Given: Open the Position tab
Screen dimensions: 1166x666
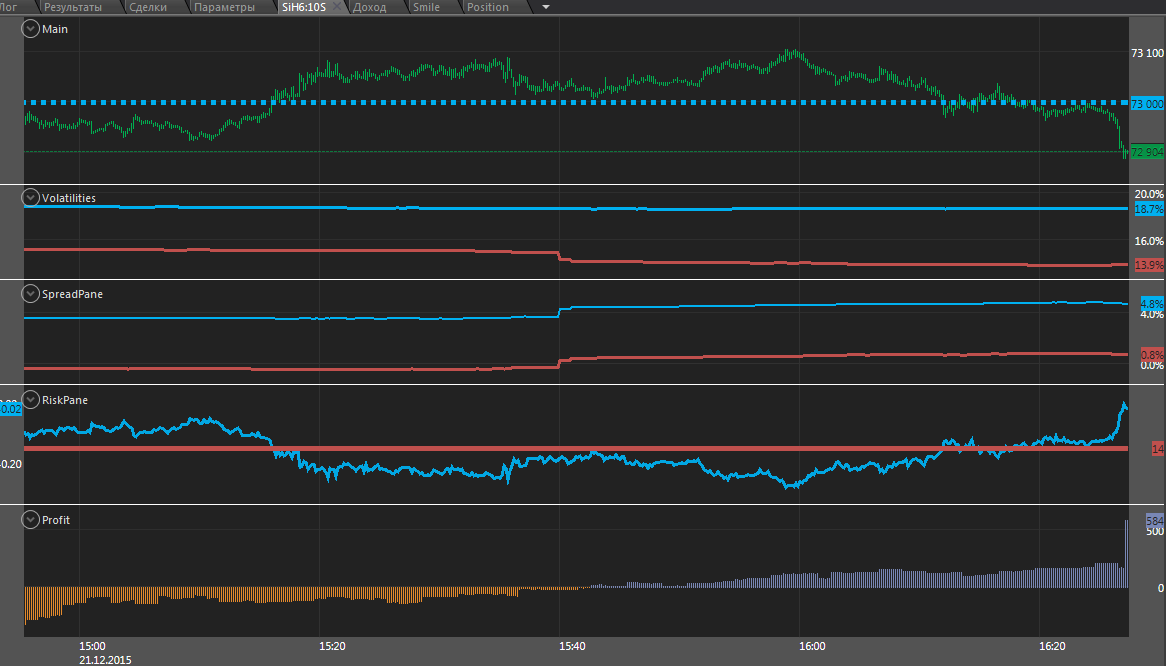Looking at the screenshot, I should click(x=488, y=7).
